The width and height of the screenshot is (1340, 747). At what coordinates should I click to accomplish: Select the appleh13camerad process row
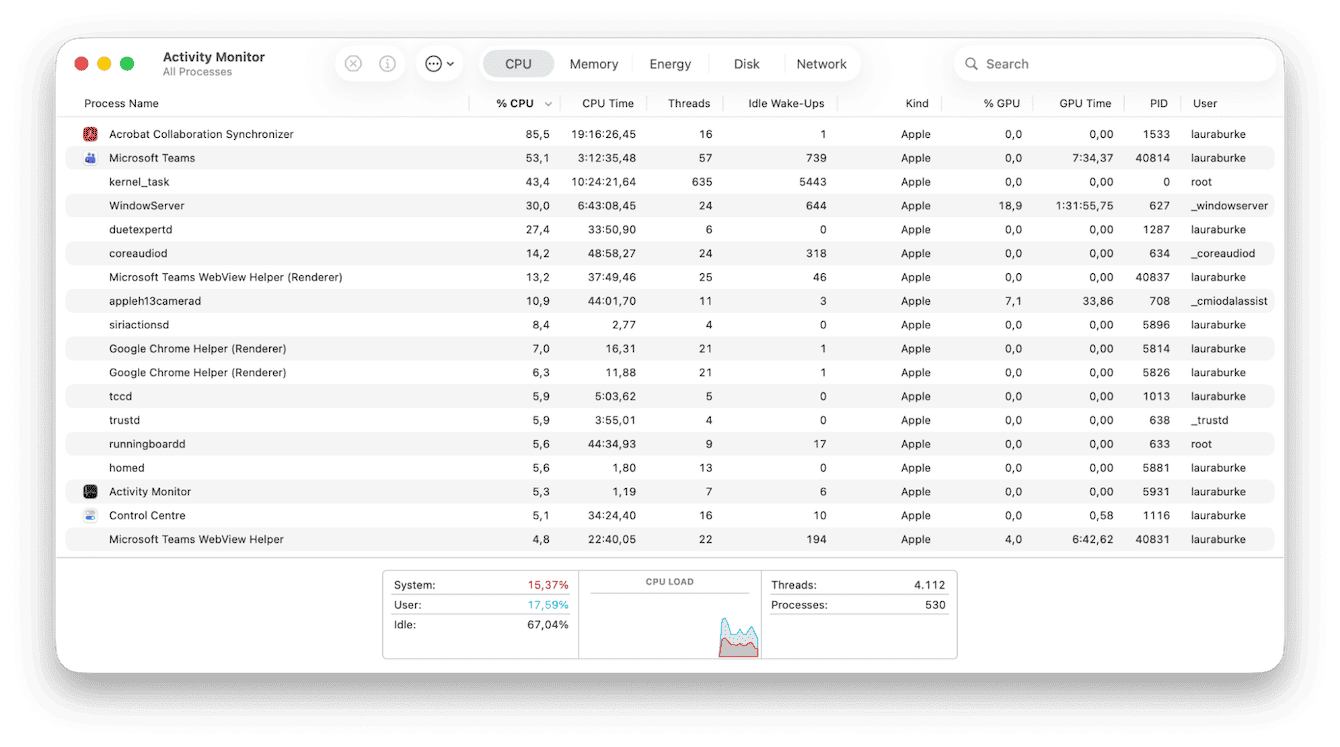[x=670, y=301]
